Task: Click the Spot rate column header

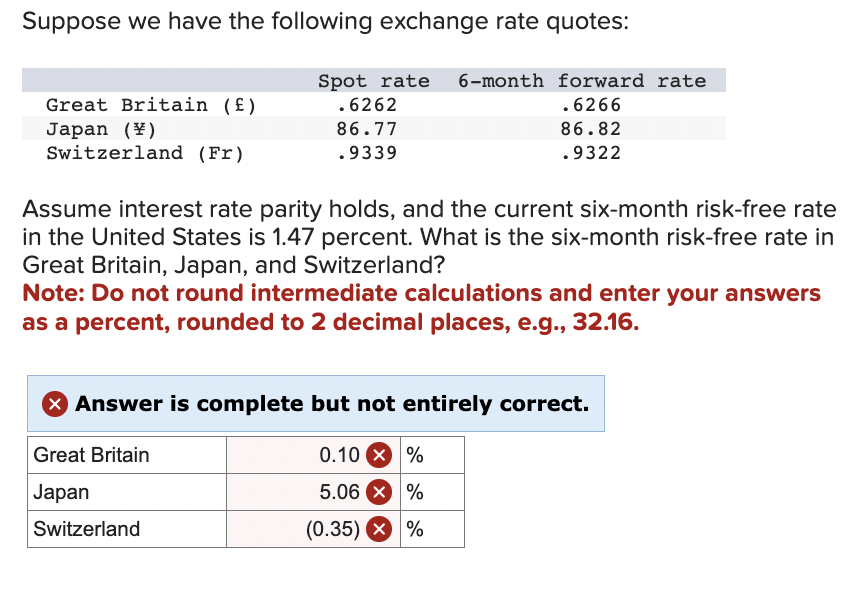Action: (x=374, y=80)
